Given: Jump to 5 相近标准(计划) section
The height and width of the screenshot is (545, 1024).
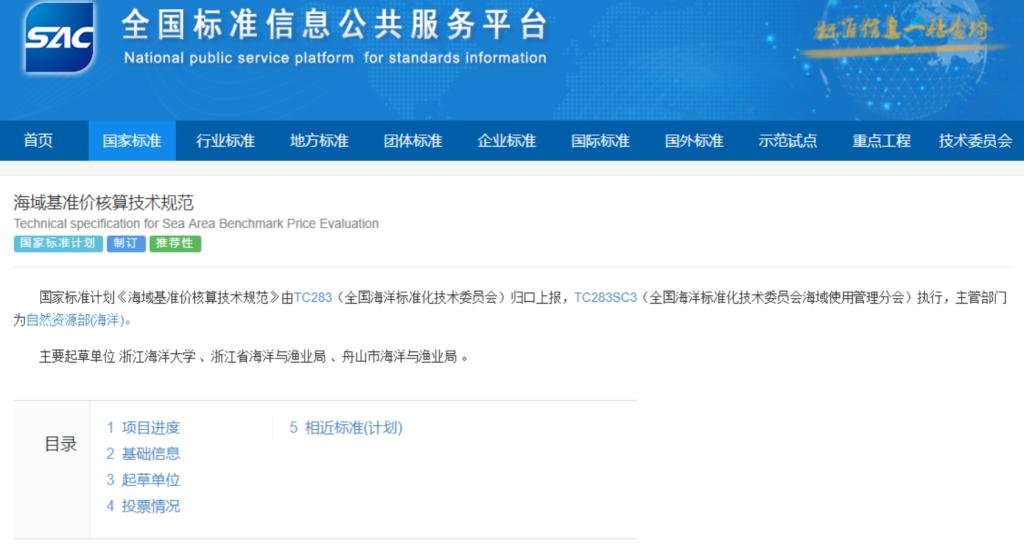Looking at the screenshot, I should pos(346,428).
